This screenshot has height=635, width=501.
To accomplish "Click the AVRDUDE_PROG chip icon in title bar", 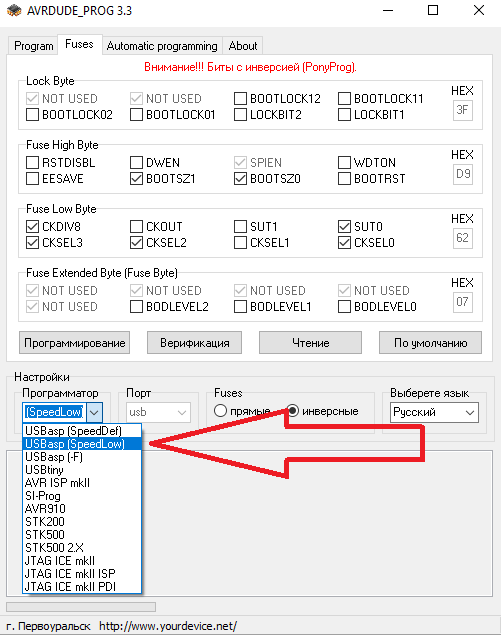I will click(14, 11).
